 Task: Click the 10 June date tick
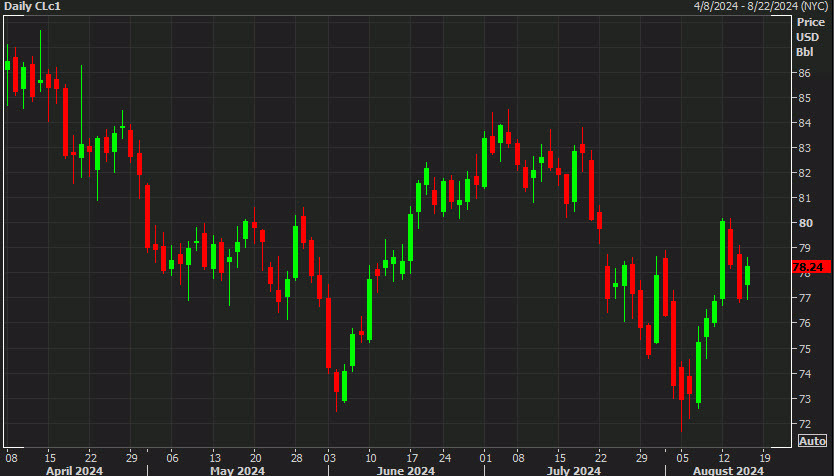coord(371,458)
